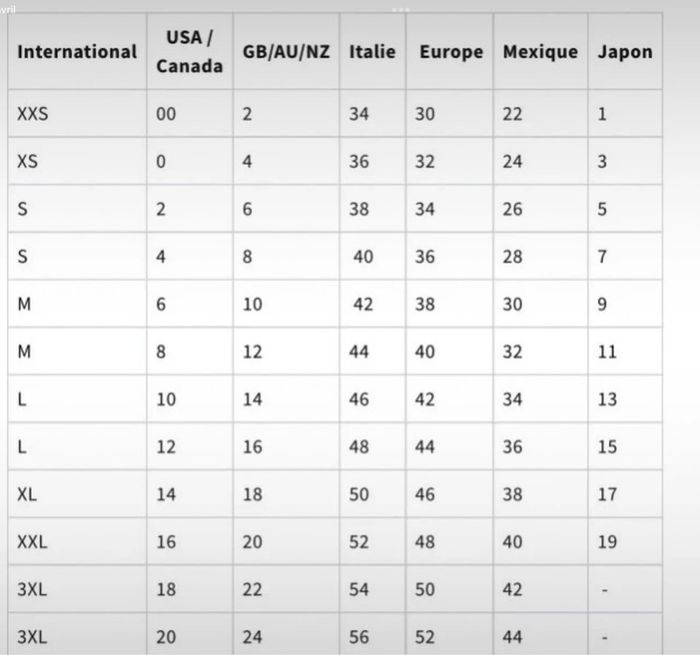Click the XXL size label
This screenshot has width=700, height=655.
(x=33, y=542)
